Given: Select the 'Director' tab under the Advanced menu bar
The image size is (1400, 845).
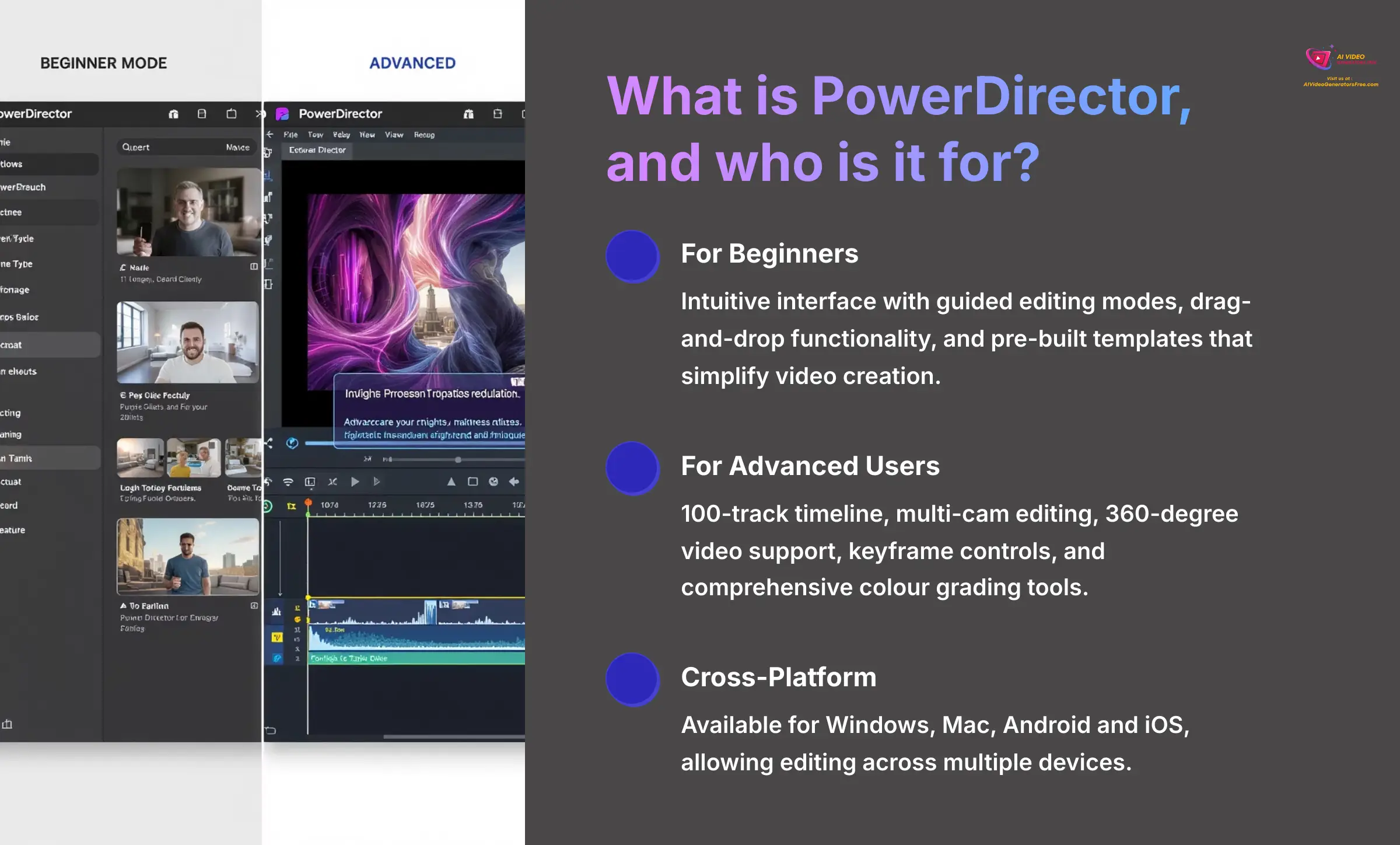Looking at the screenshot, I should [x=317, y=150].
